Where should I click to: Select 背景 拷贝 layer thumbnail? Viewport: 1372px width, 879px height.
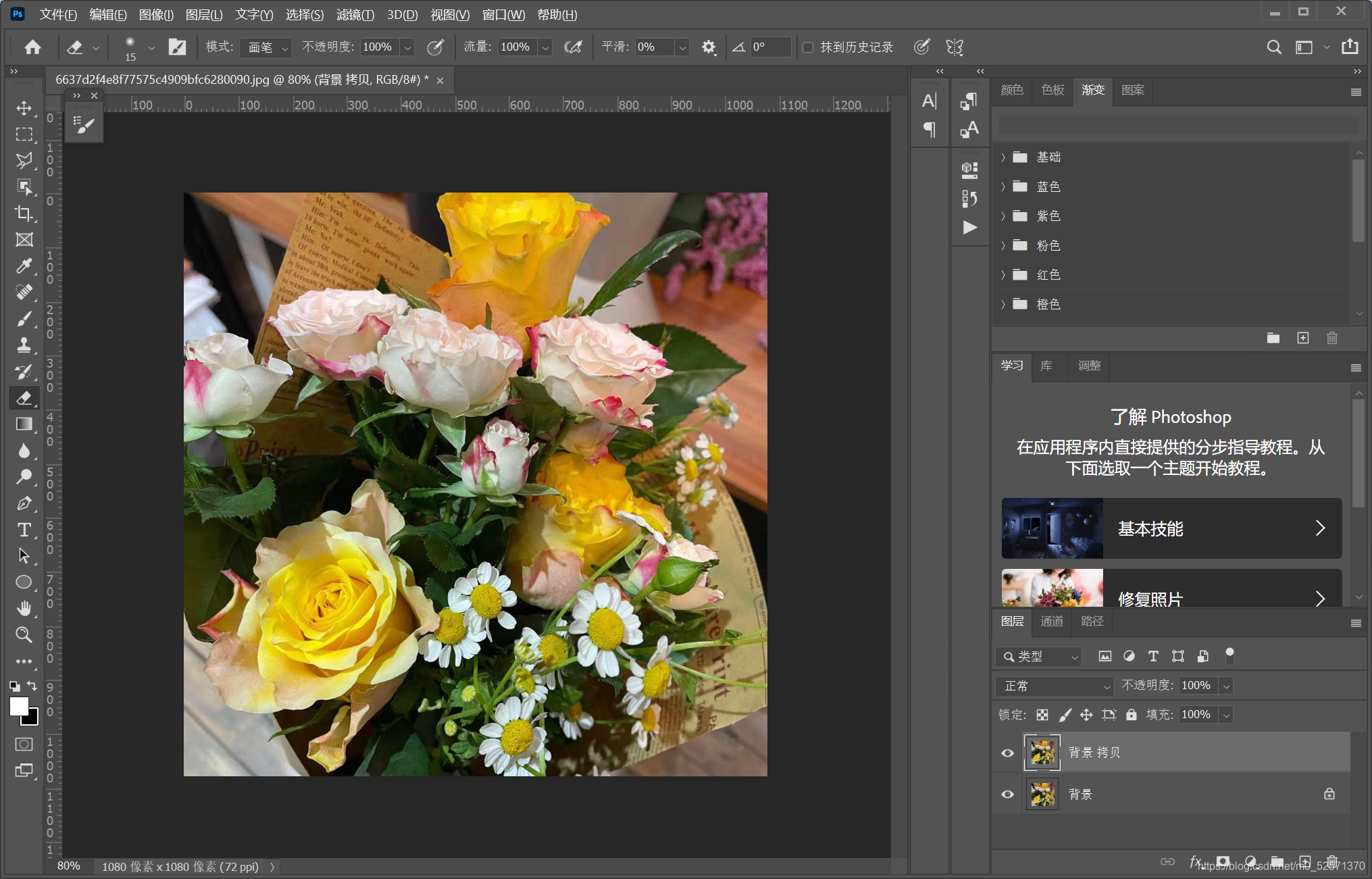[1042, 753]
